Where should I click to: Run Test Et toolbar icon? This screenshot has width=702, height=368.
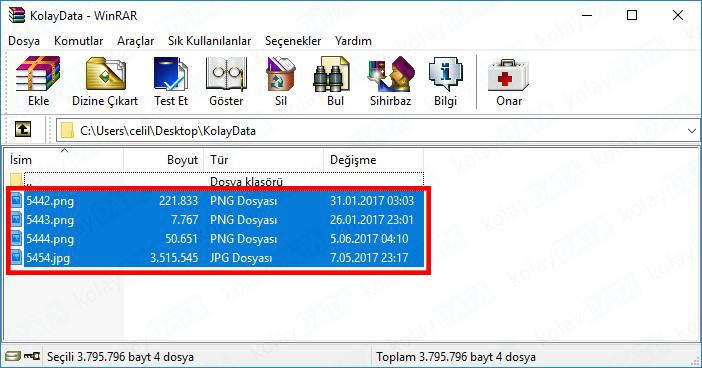[171, 74]
